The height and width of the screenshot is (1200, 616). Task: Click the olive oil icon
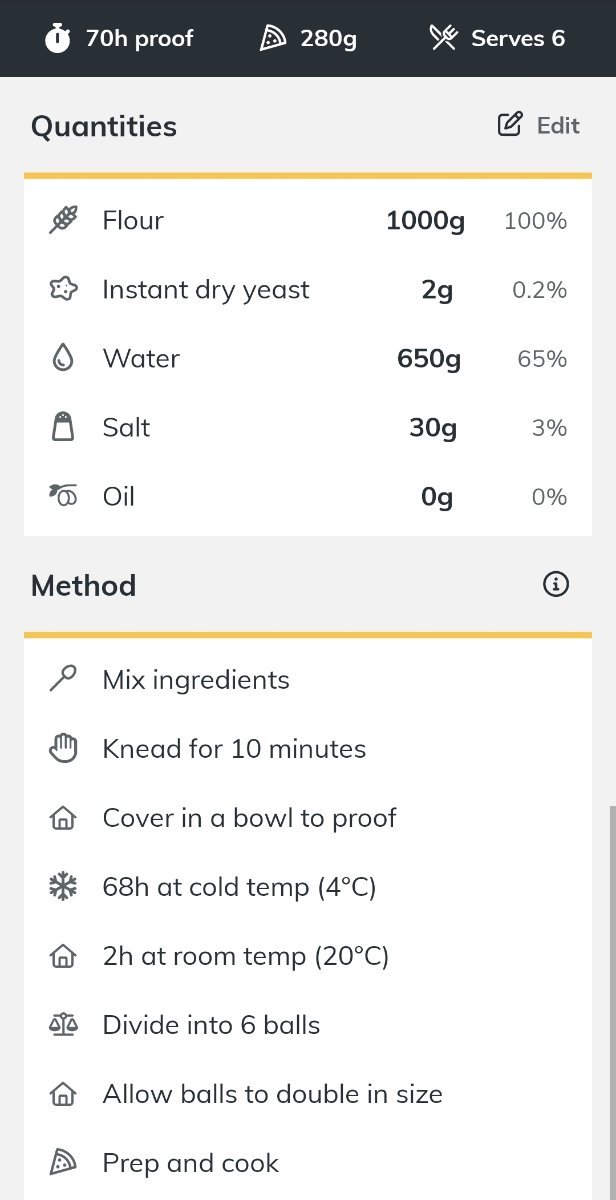[63, 496]
